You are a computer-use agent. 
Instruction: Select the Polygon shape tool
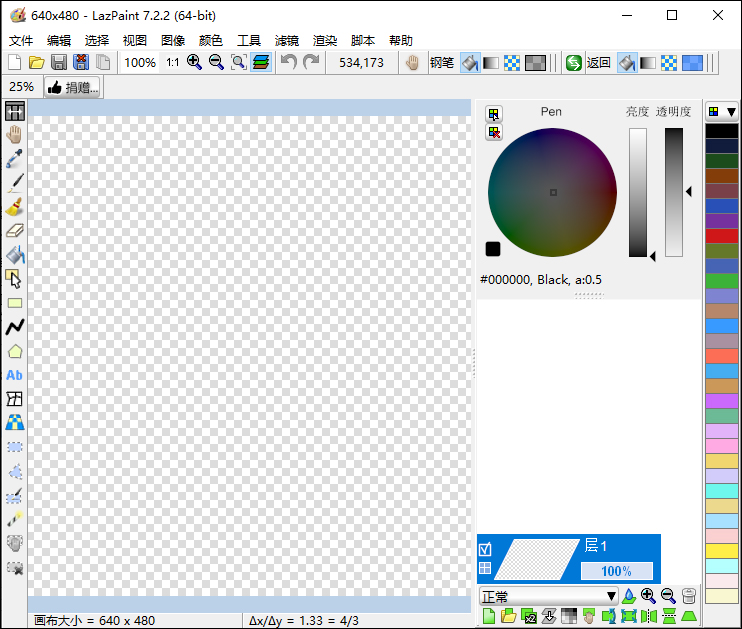pyautogui.click(x=15, y=351)
